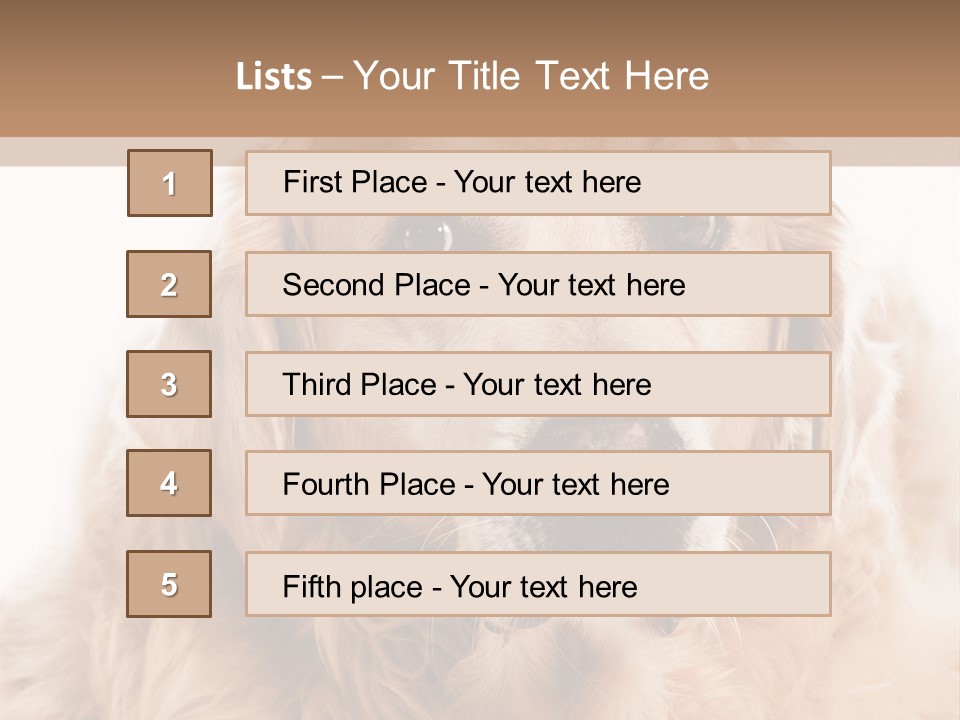Click the Second Place text box
The image size is (960, 720).
point(538,284)
